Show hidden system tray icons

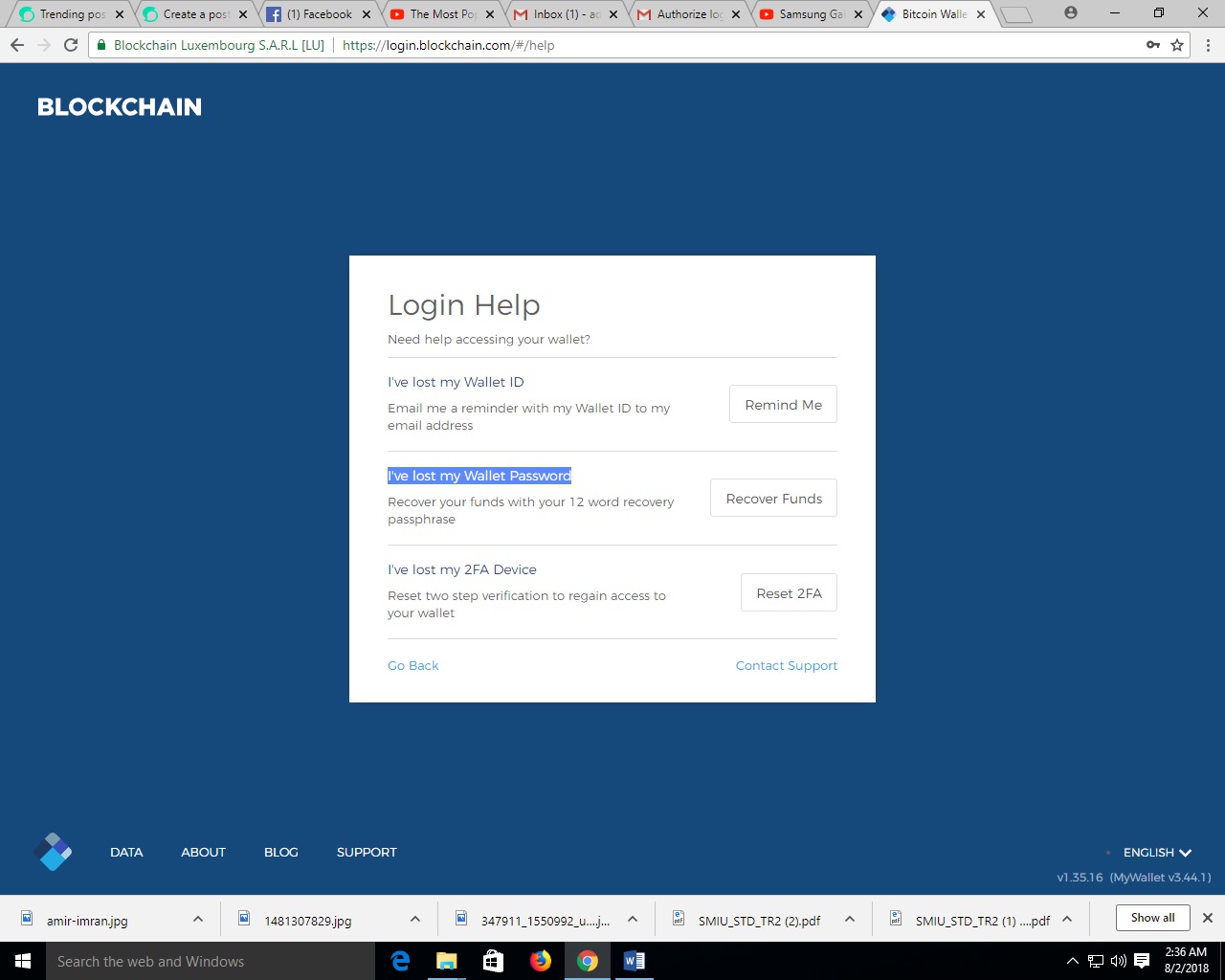click(x=1073, y=961)
